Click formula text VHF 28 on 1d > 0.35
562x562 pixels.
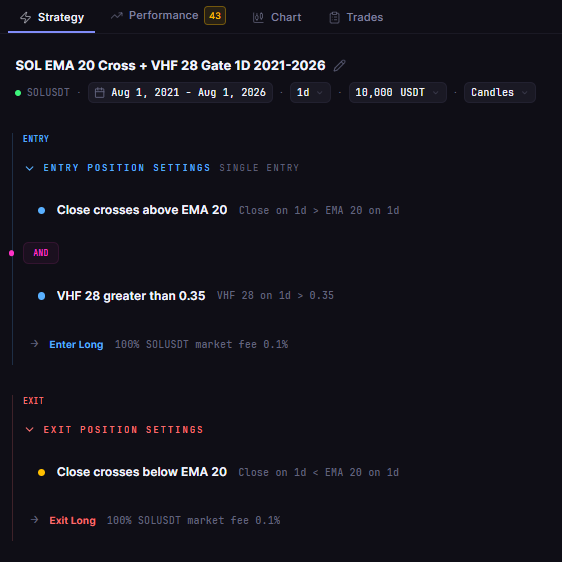click(275, 296)
